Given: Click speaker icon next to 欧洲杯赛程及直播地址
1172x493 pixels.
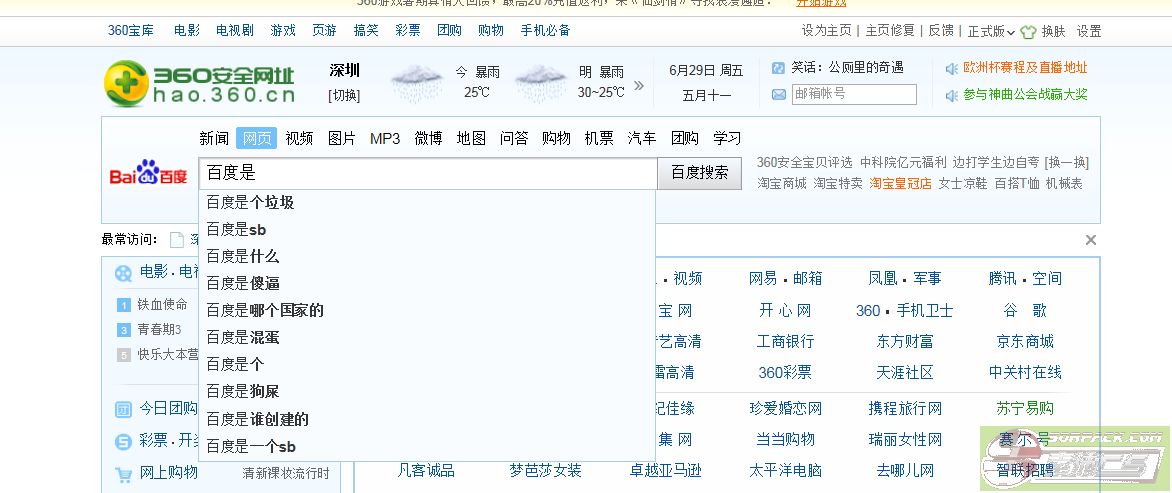Looking at the screenshot, I should [952, 69].
